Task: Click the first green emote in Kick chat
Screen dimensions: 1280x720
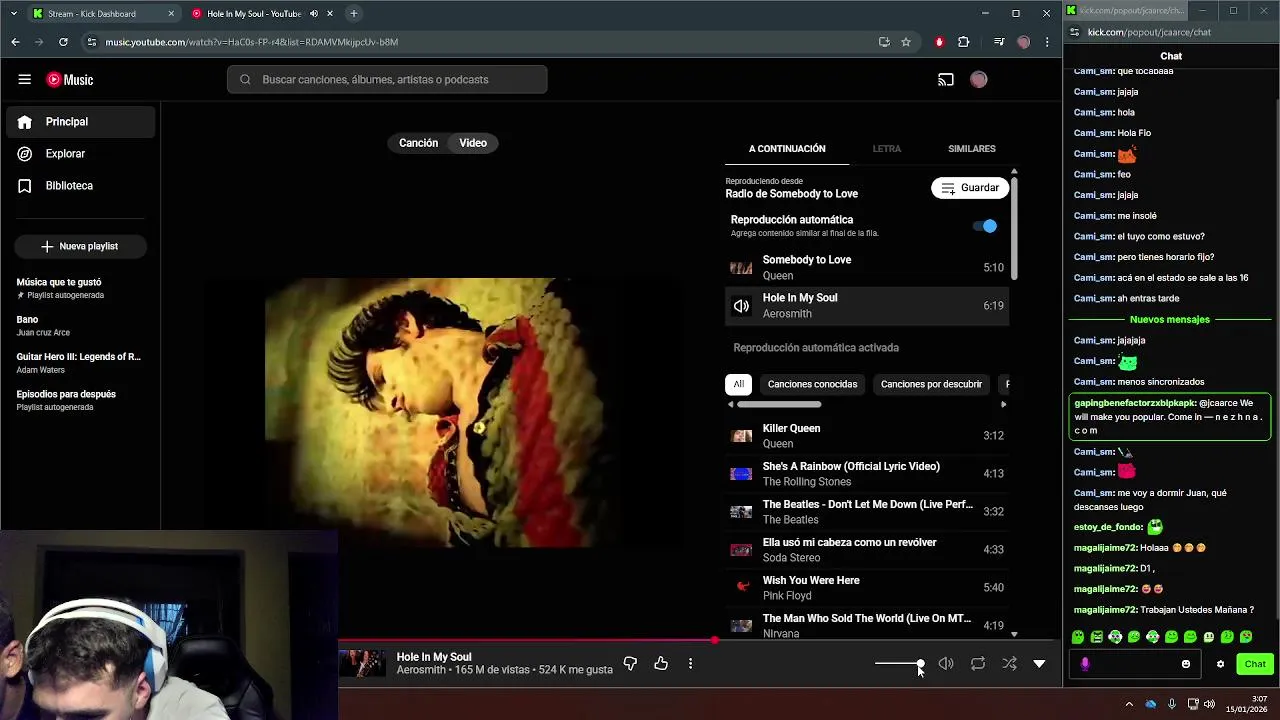Action: pos(1078,637)
